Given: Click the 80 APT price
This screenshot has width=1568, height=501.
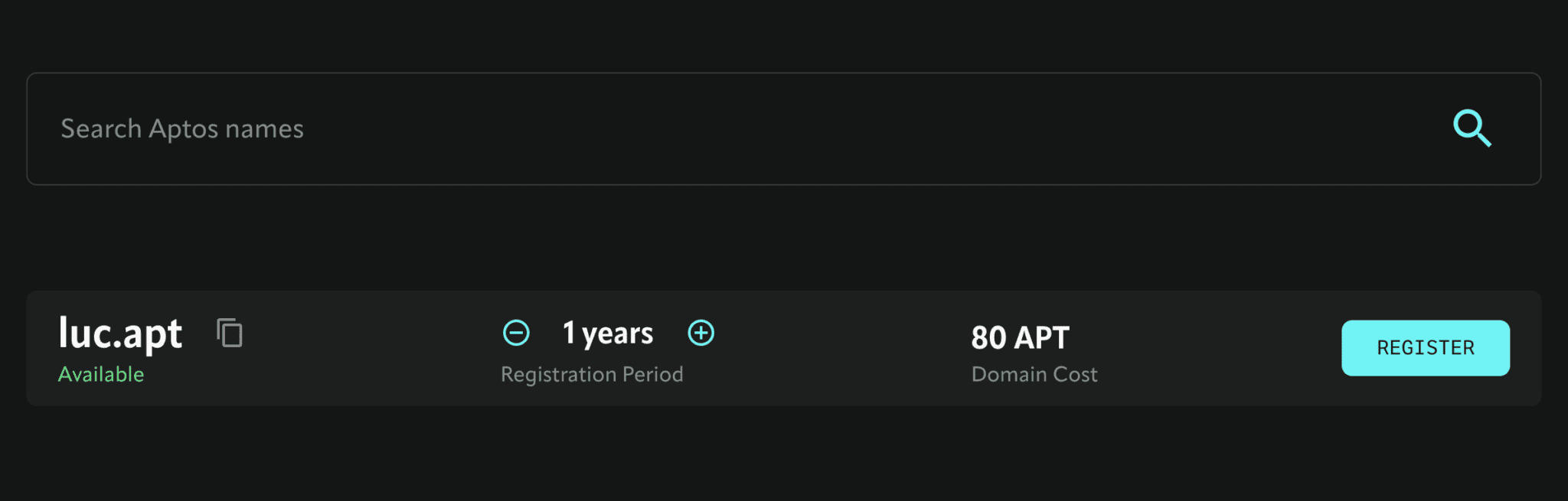Looking at the screenshot, I should [1020, 337].
